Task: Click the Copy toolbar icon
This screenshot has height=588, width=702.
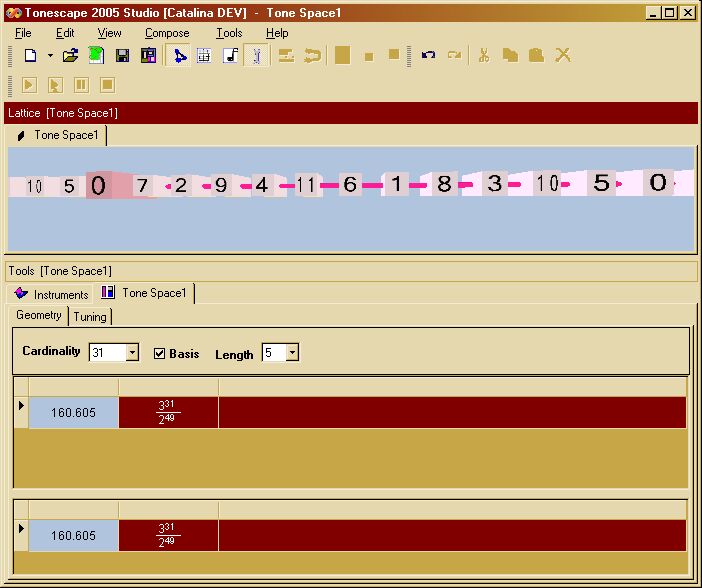Action: tap(510, 56)
